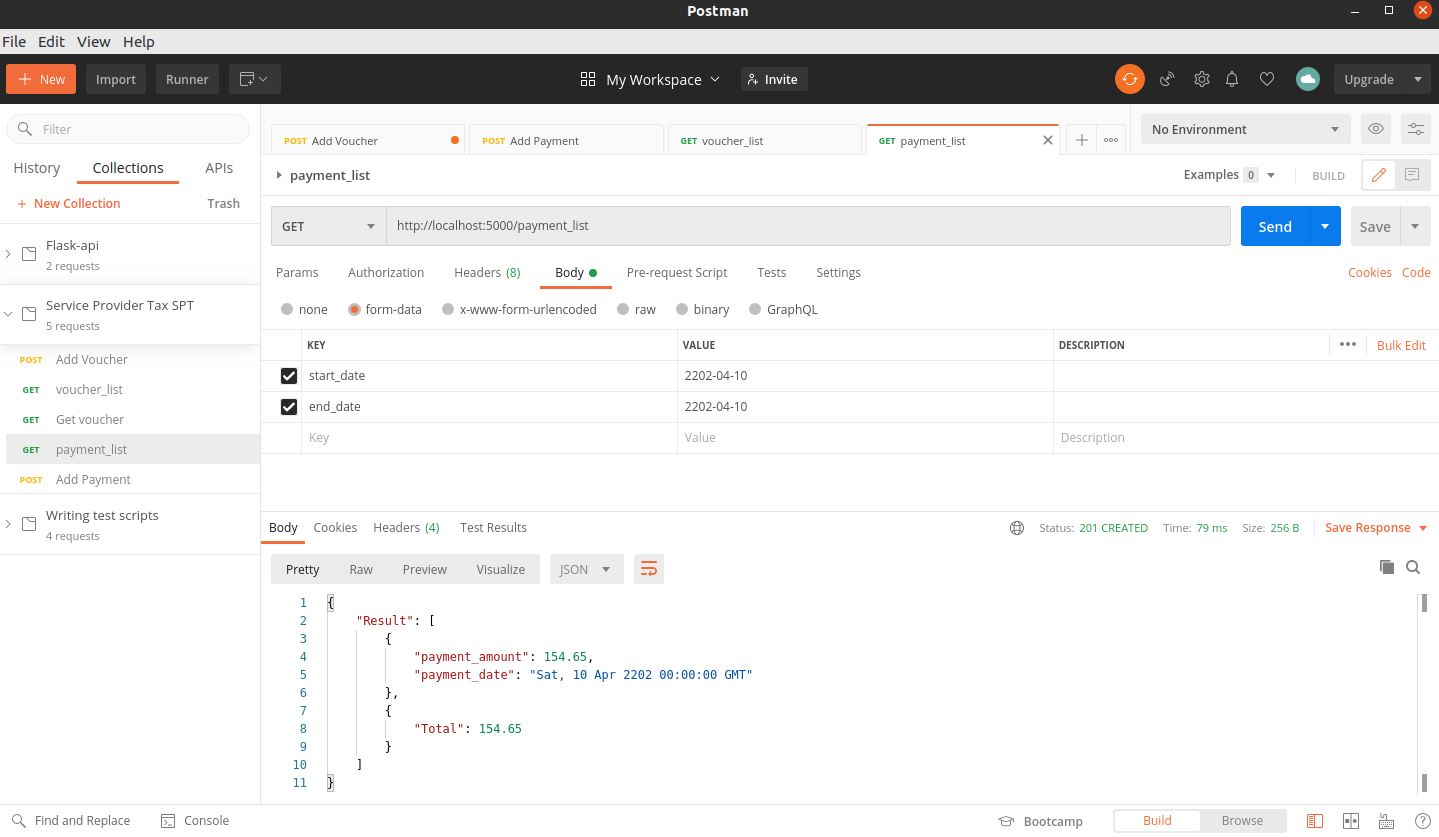Close the payment_list tab
The image size is (1439, 837).
(1048, 140)
